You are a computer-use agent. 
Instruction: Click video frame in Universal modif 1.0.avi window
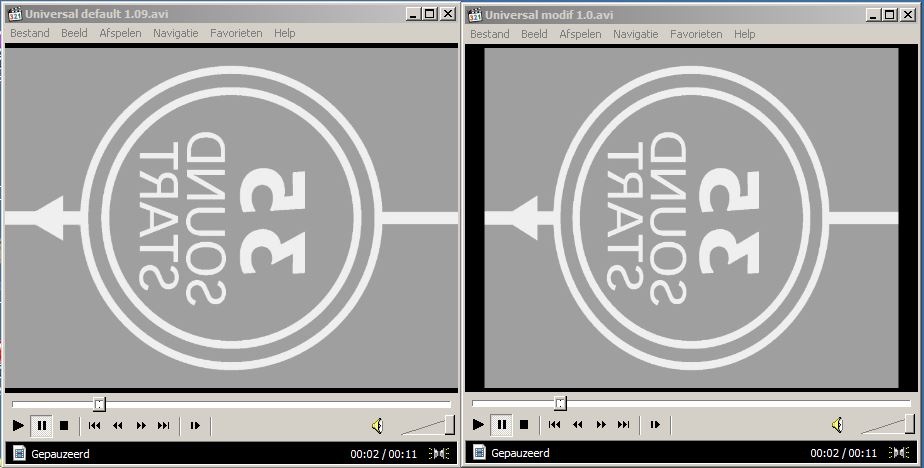coord(691,218)
